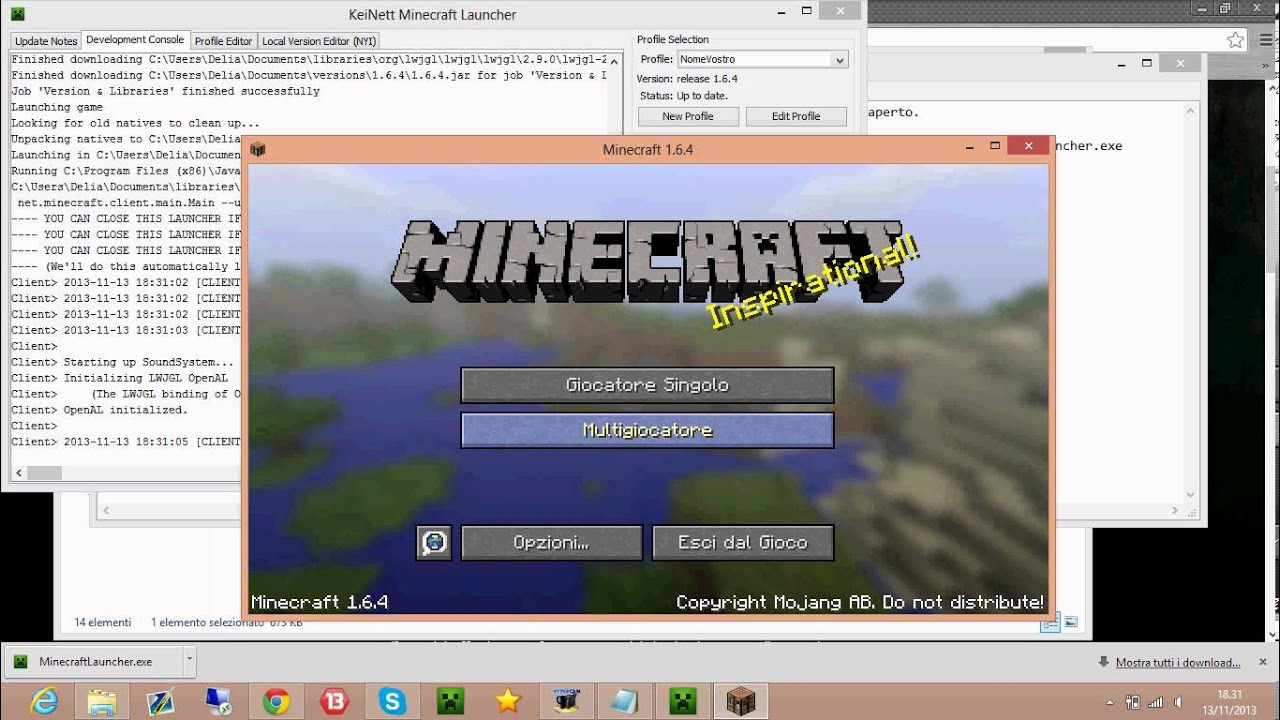Click MinecraftLauncher.exe download item
The image size is (1280, 720).
(x=96, y=662)
